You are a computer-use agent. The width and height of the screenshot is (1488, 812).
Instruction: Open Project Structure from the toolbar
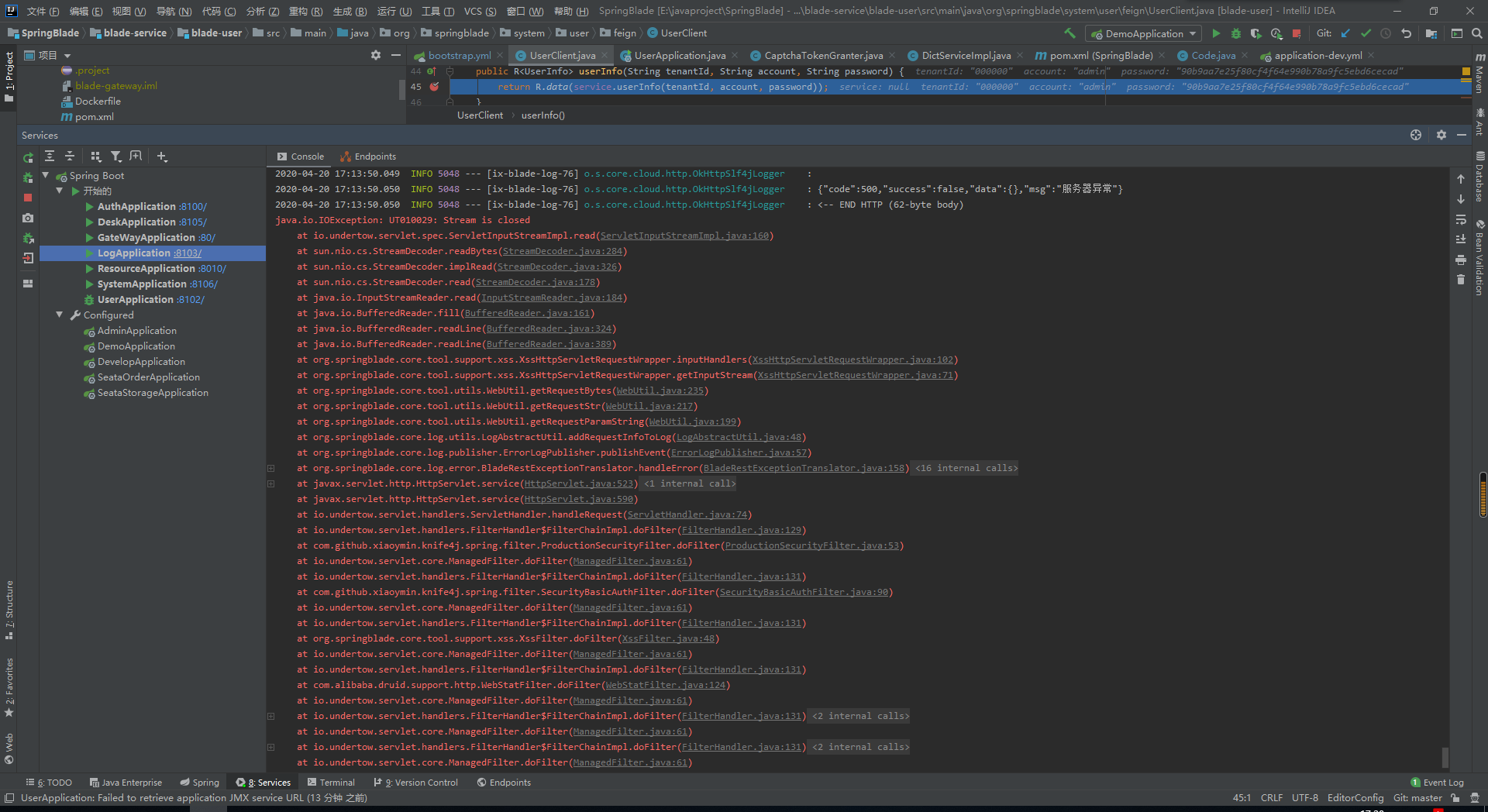[1431, 33]
